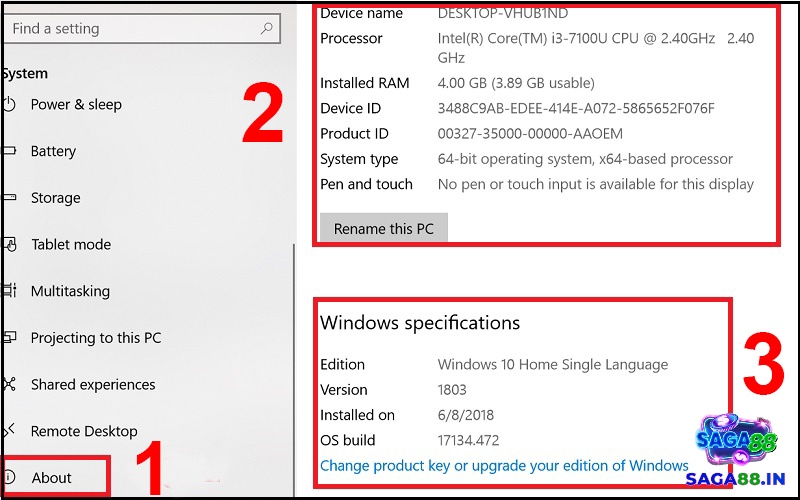Image resolution: width=800 pixels, height=500 pixels.
Task: Click the Shared experiences icon
Action: tap(9, 384)
